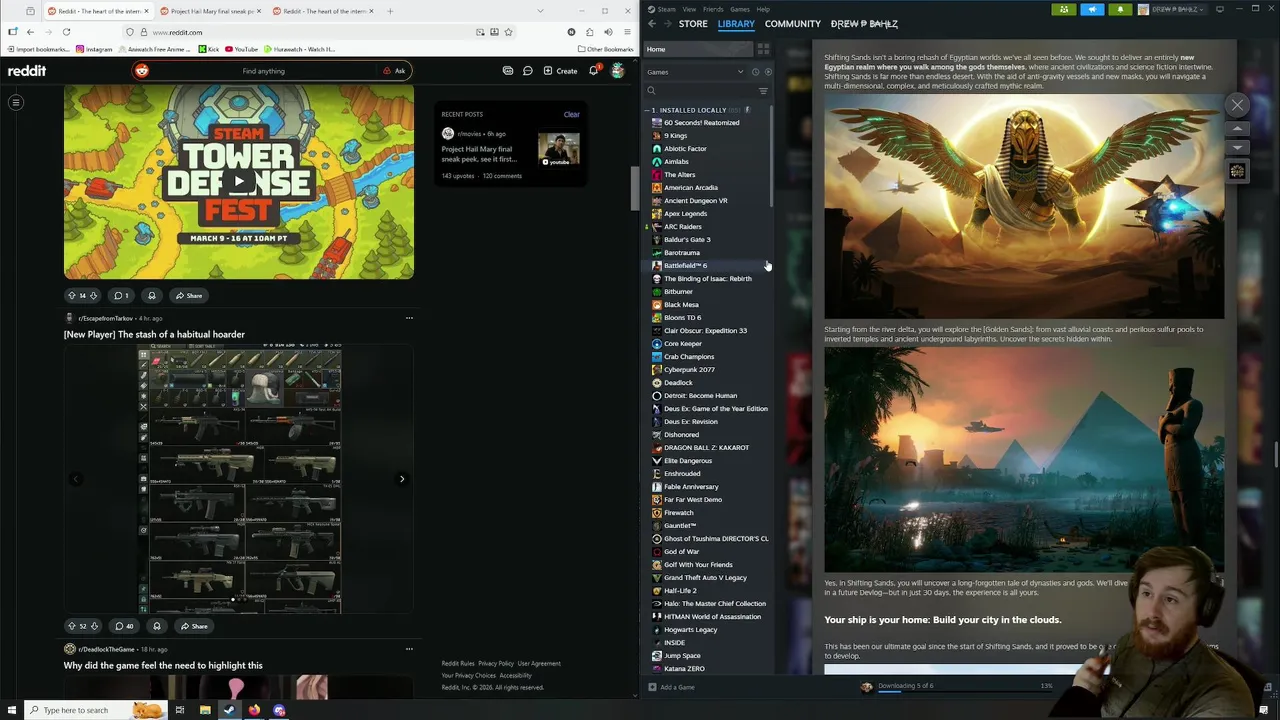Go forward in Steam navigation
The width and height of the screenshot is (1280, 720).
click(667, 24)
